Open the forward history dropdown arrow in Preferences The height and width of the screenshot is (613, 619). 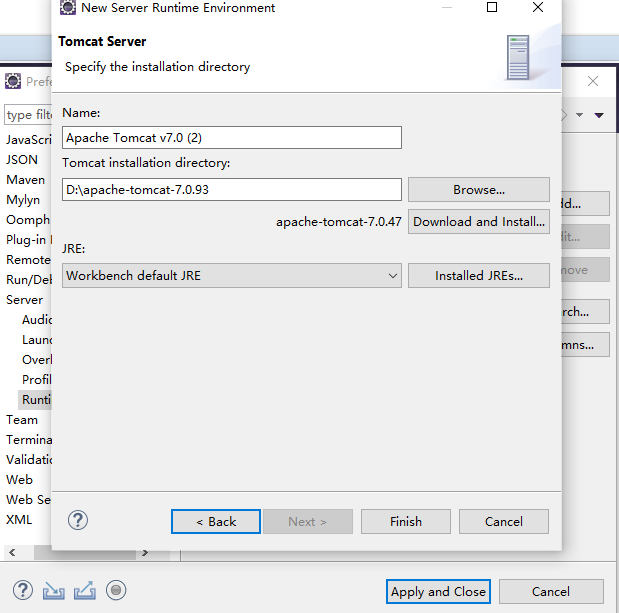coord(580,115)
